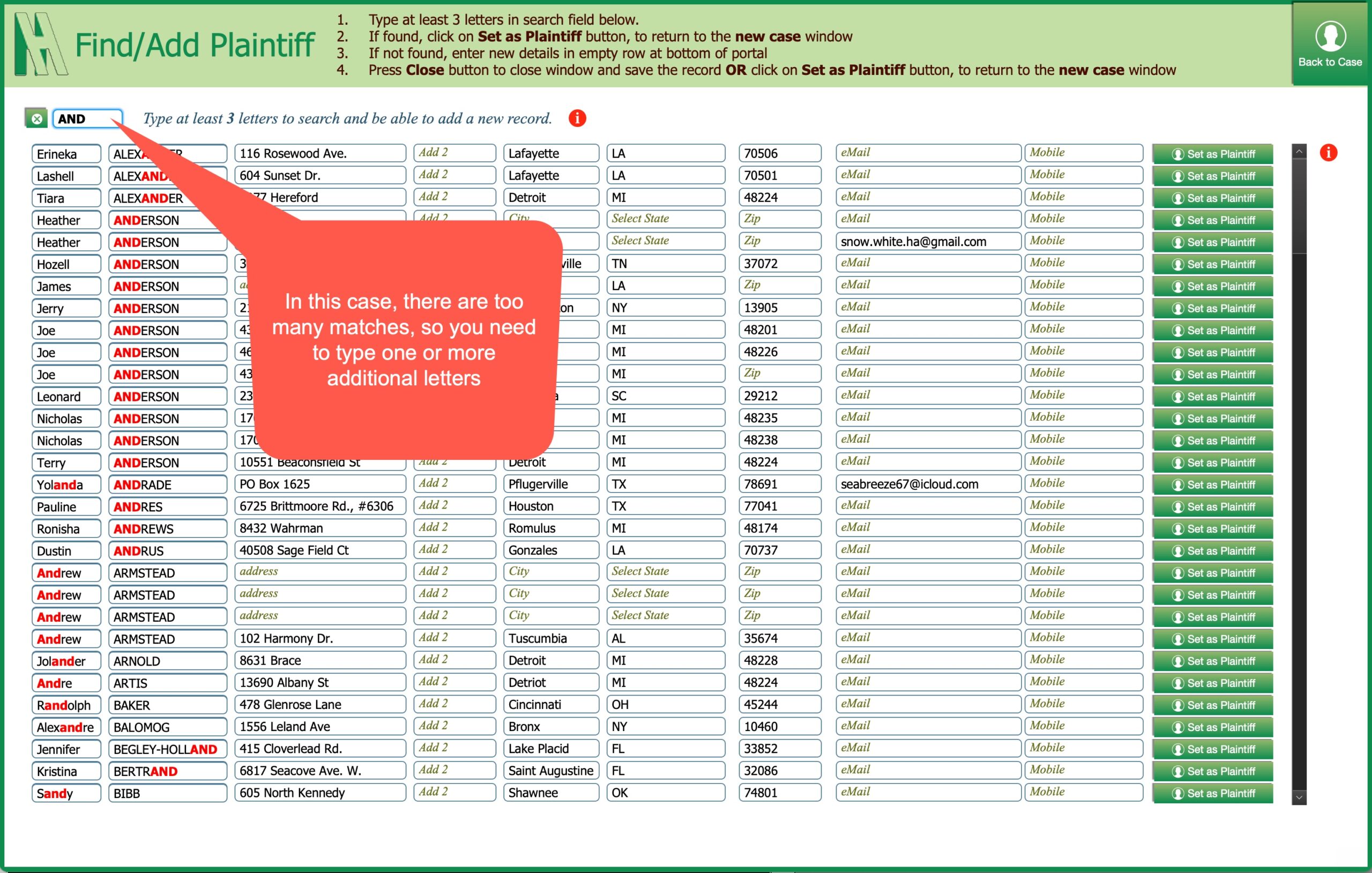Image resolution: width=1372 pixels, height=873 pixels.
Task: Click city field Romulus
Action: pyautogui.click(x=551, y=528)
